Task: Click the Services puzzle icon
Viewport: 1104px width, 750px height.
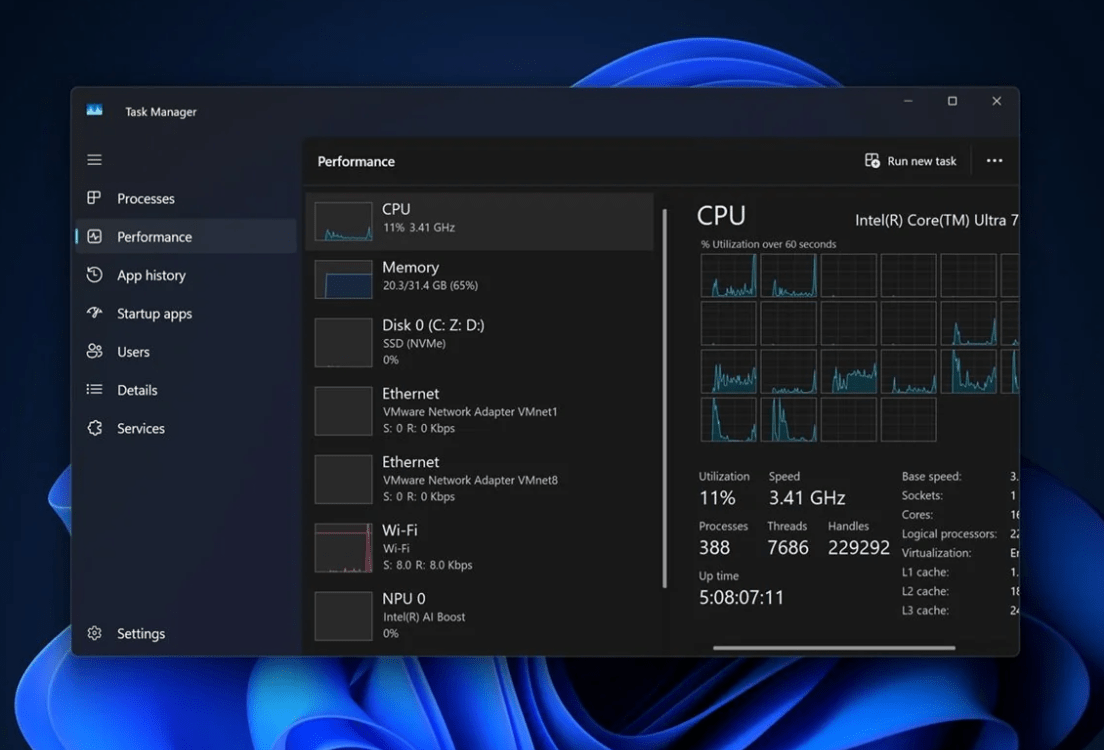Action: click(94, 427)
